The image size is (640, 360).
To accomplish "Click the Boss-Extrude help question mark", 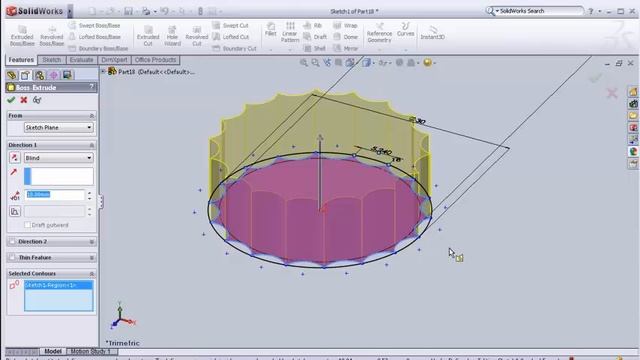I will pyautogui.click(x=91, y=87).
